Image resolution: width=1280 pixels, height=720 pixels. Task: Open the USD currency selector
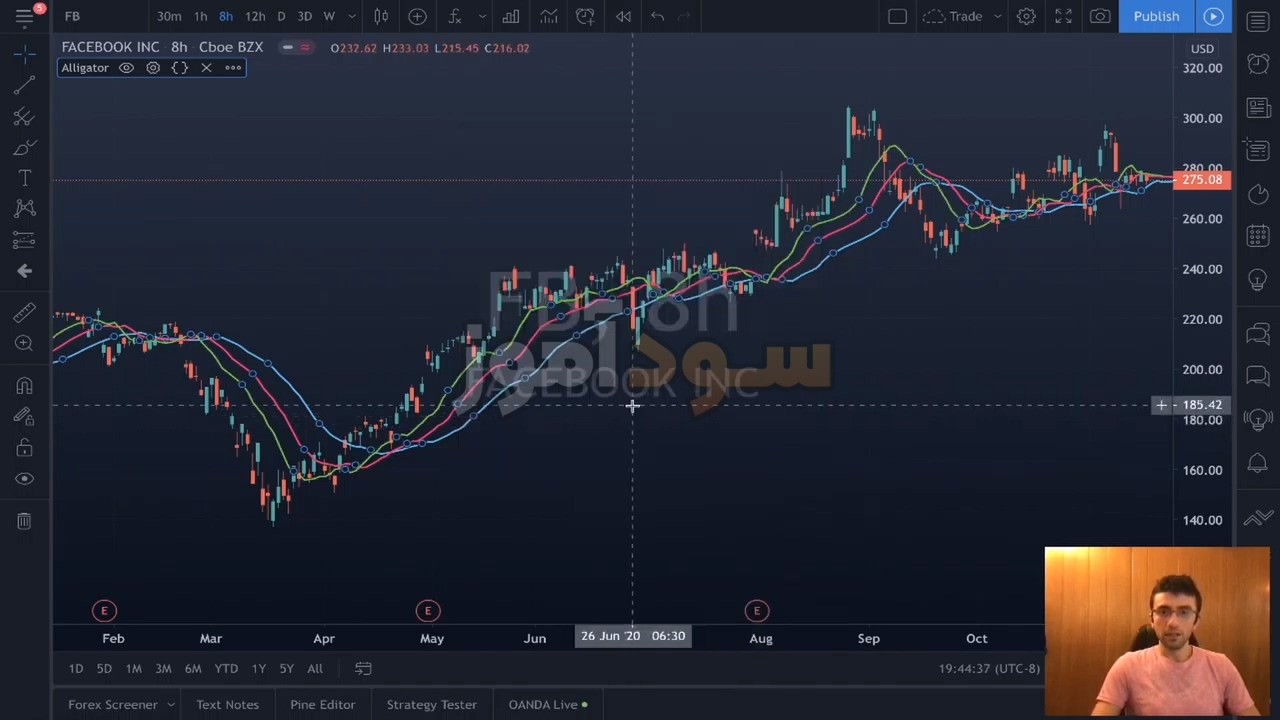[1202, 48]
